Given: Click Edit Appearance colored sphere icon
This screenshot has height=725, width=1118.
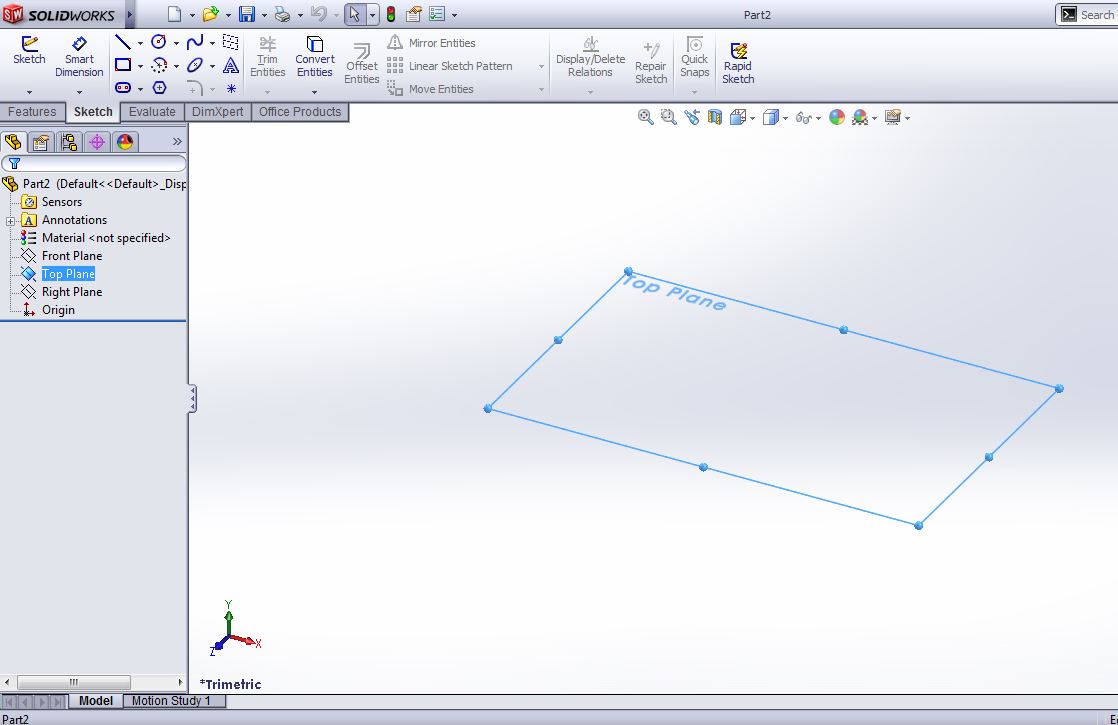Looking at the screenshot, I should (x=835, y=117).
